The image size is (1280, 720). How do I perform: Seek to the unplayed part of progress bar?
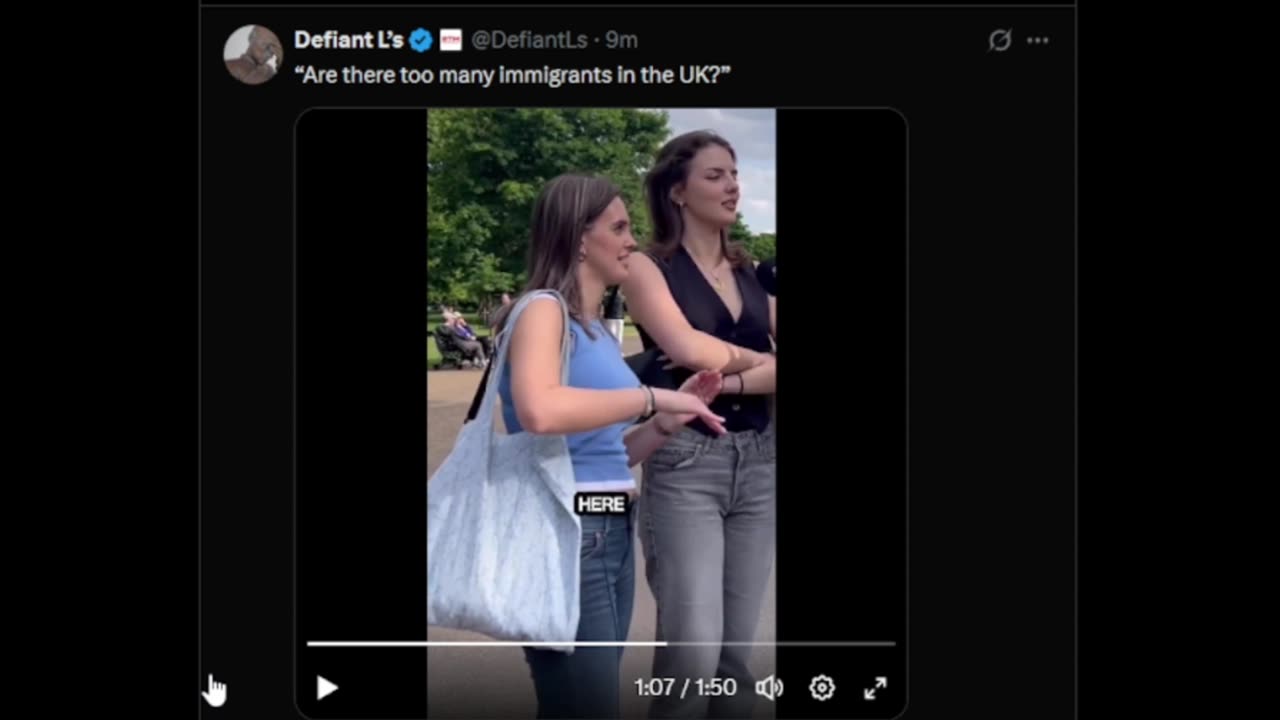coord(780,643)
